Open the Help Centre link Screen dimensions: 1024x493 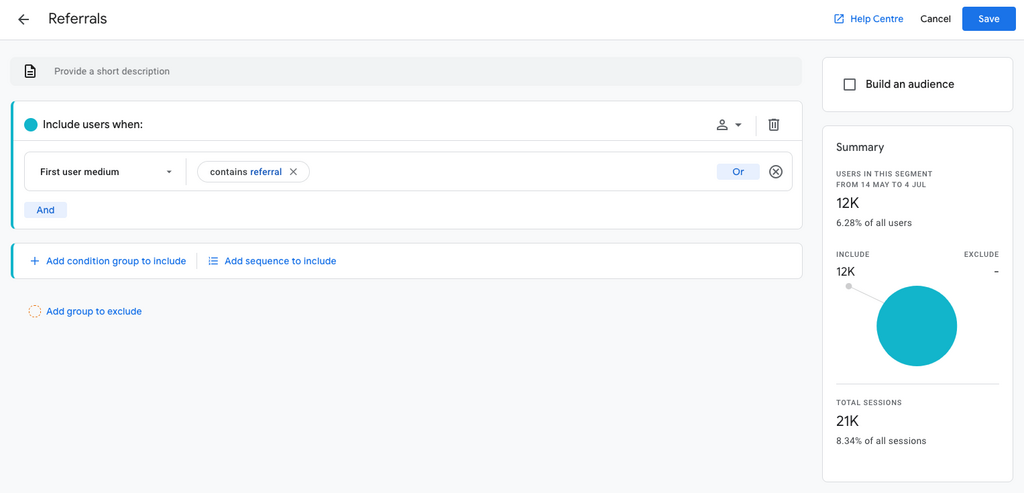(x=876, y=19)
